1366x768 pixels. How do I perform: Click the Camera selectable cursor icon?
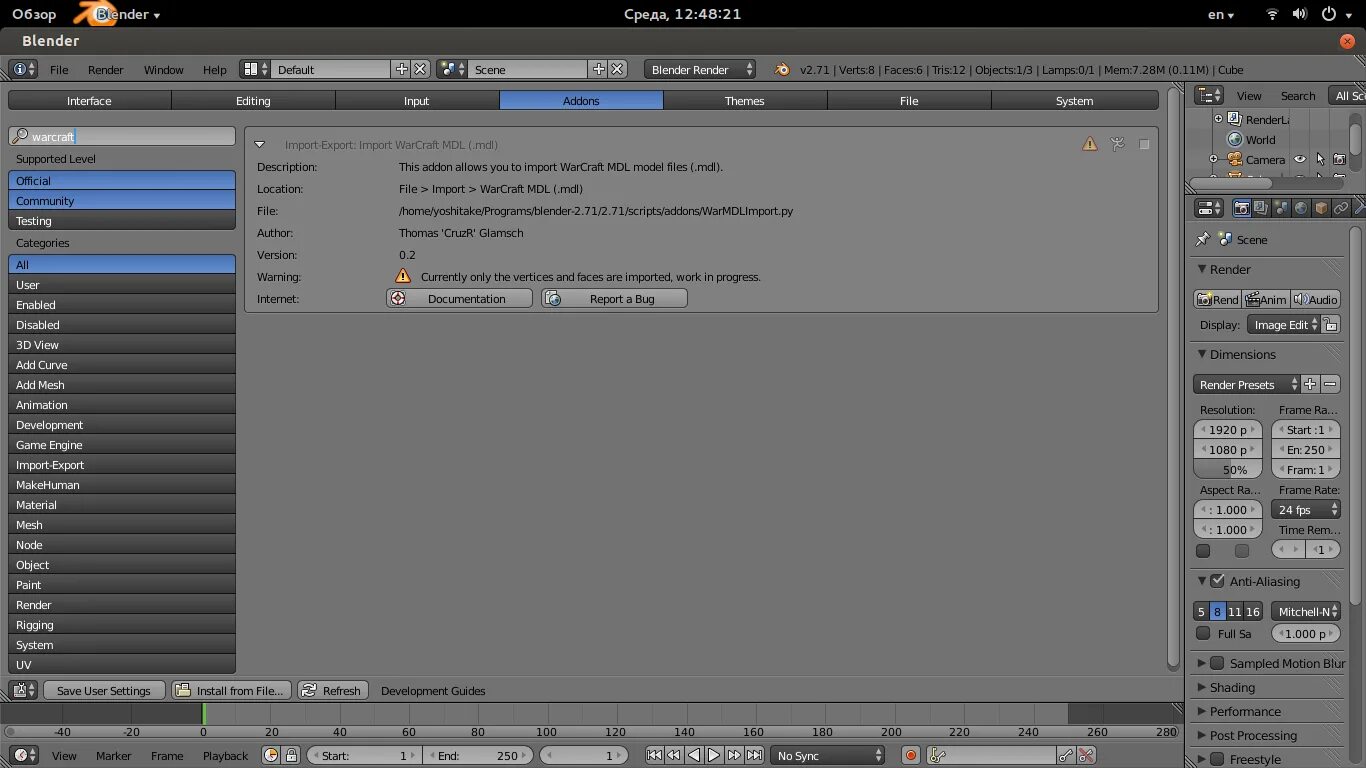coord(1320,159)
